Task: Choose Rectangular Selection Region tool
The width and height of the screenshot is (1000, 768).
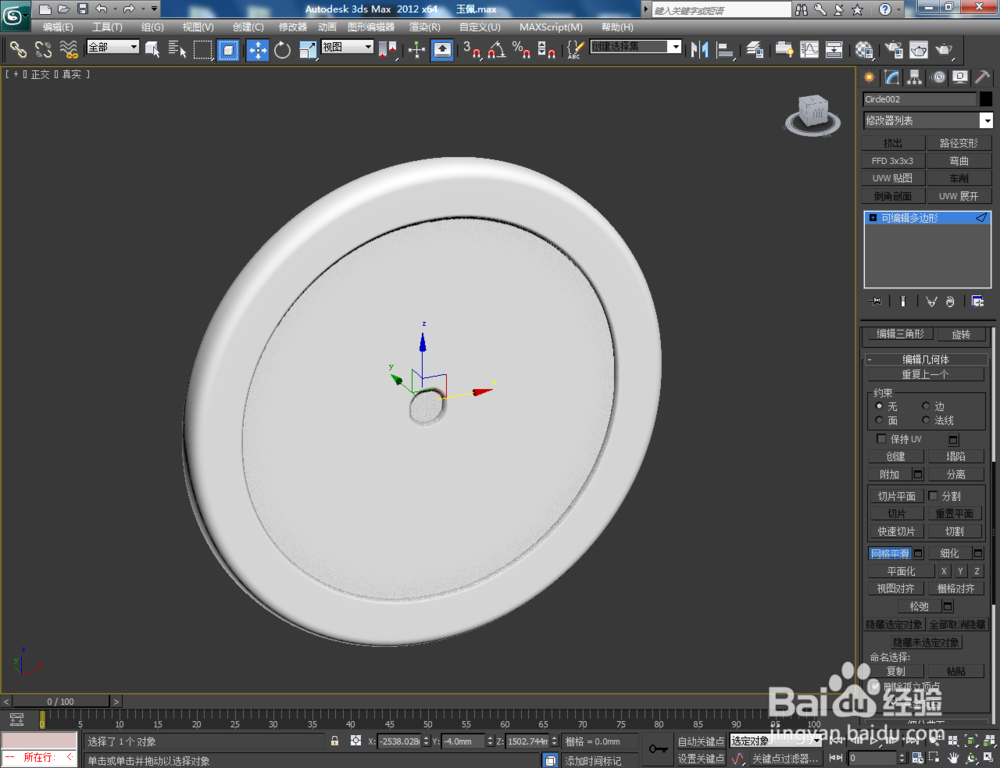Action: 203,49
